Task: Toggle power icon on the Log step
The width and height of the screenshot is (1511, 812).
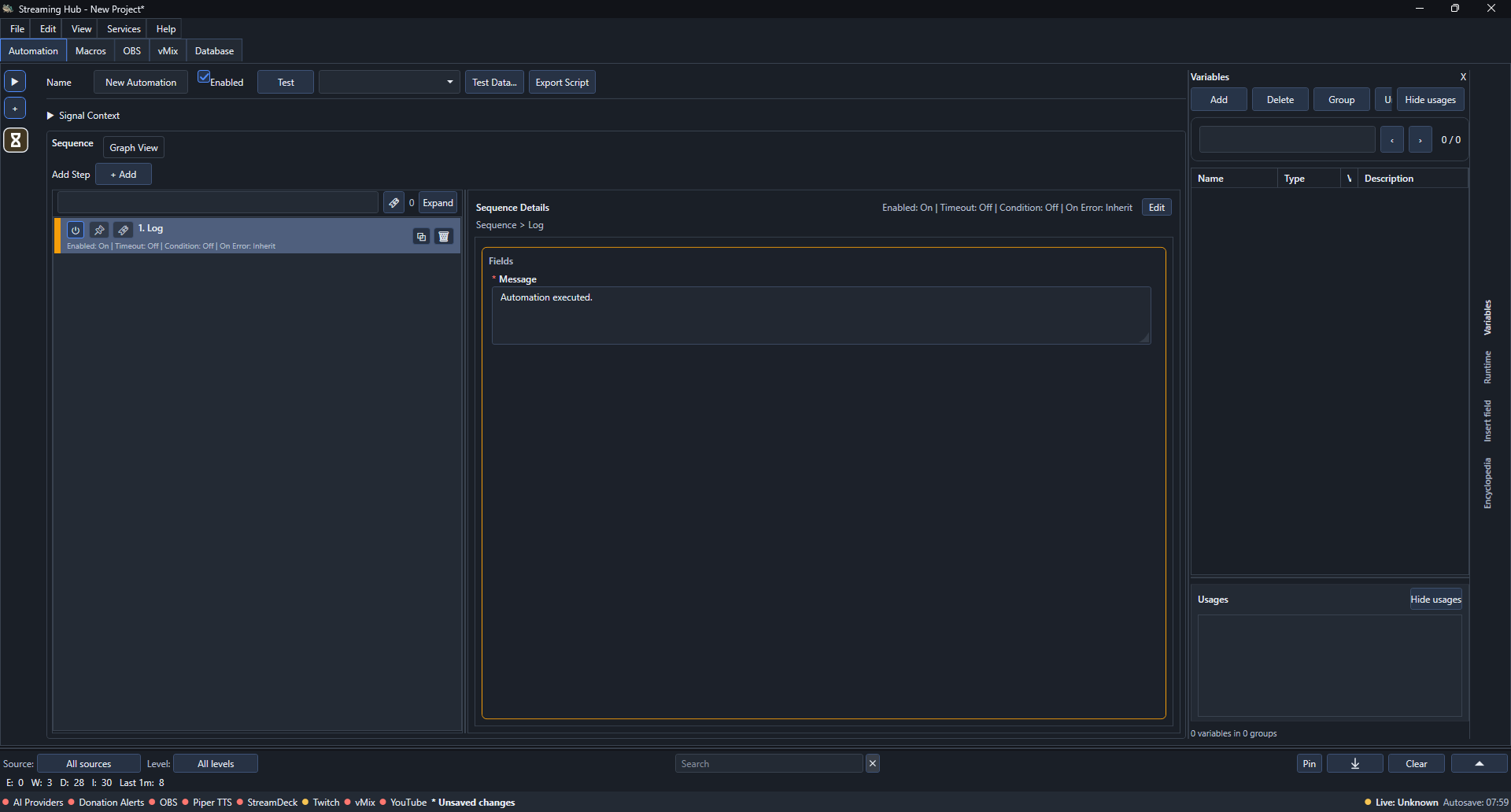Action: click(76, 230)
